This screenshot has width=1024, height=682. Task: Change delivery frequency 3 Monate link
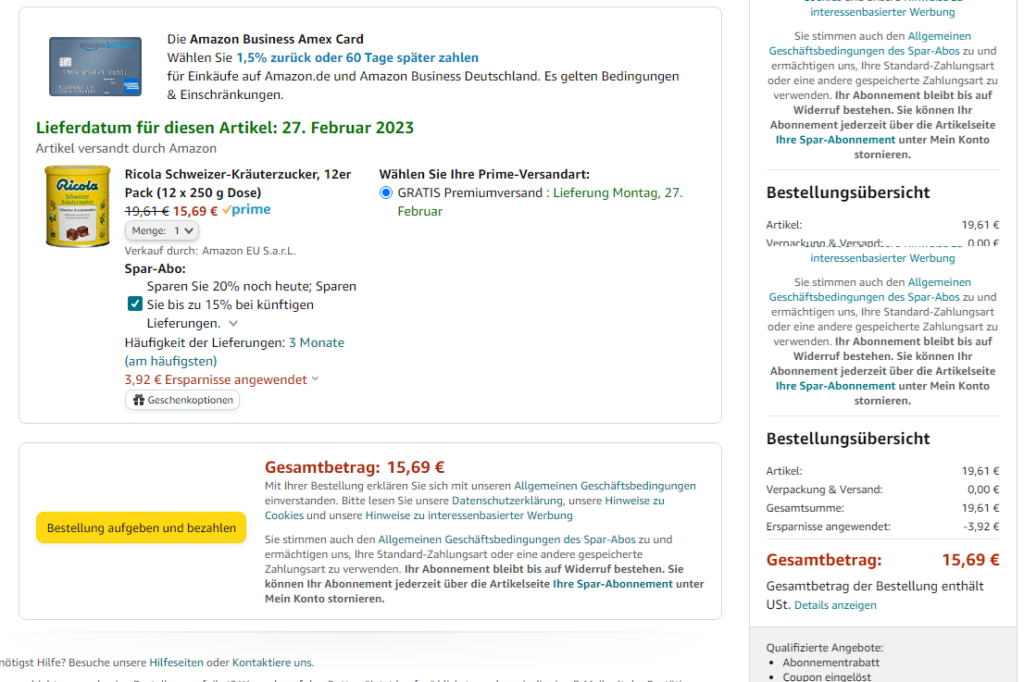coord(316,342)
